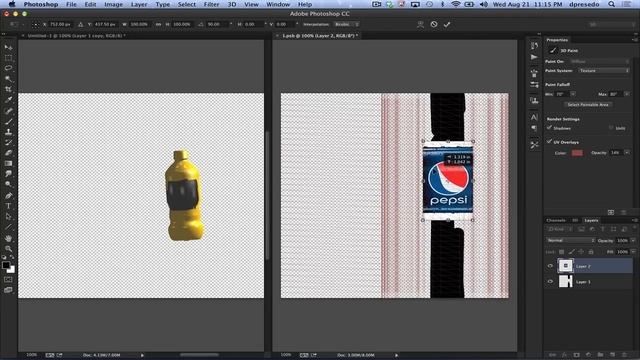Open the Character panel icon
The height and width of the screenshot is (360, 640).
534,117
